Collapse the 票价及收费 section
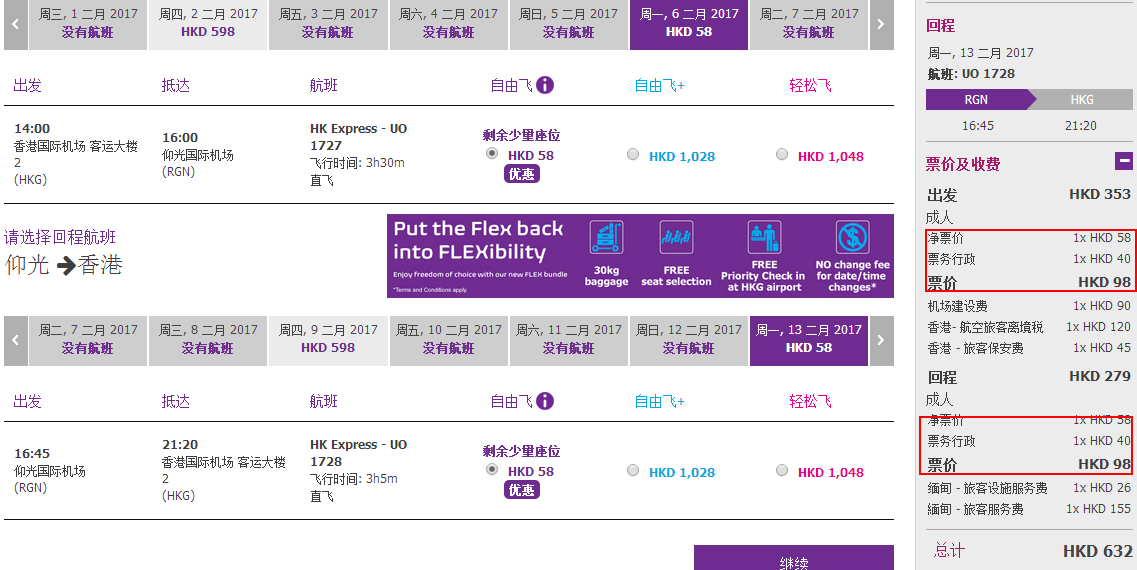 [x=1123, y=160]
